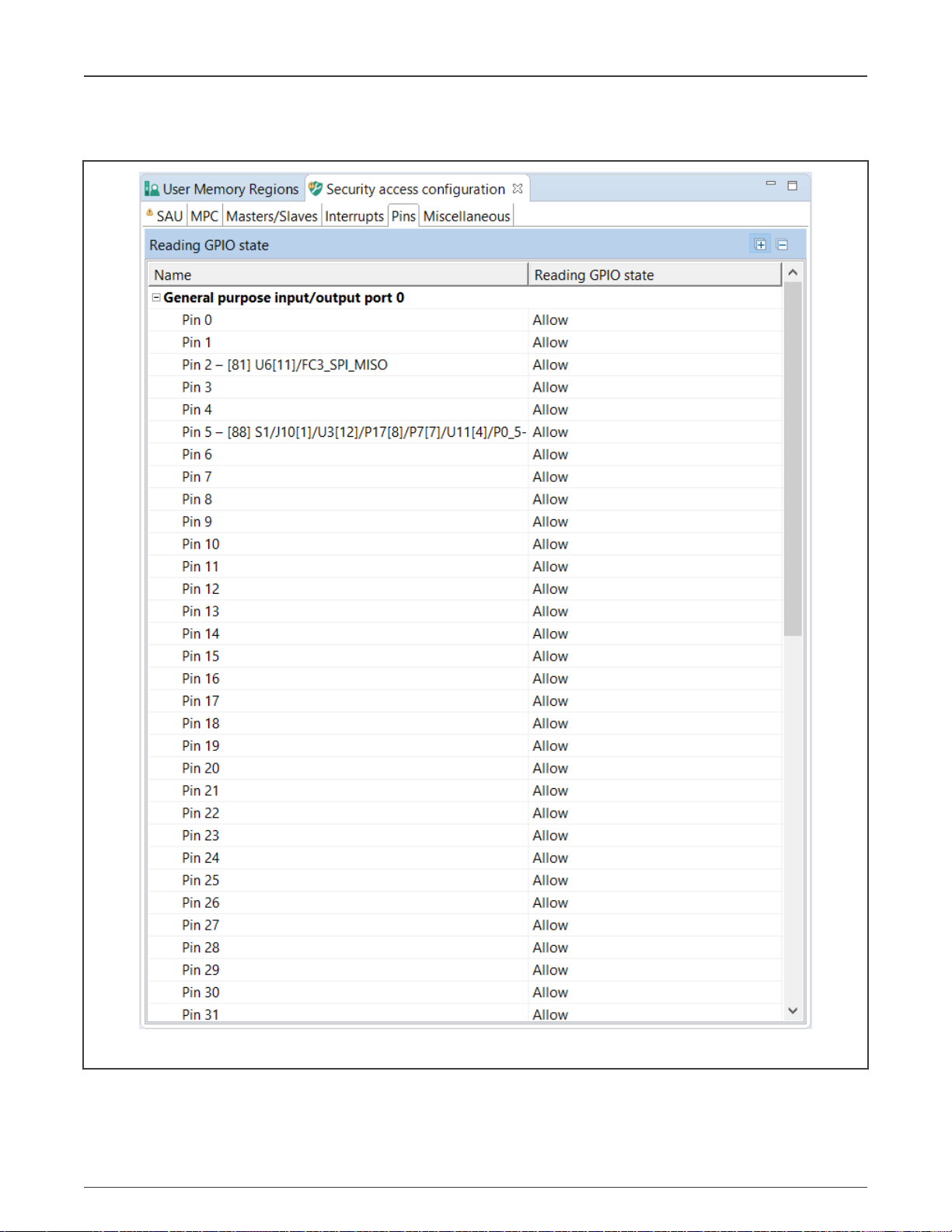The width and height of the screenshot is (952, 1232).
Task: Click the User Memory Regions tab icon
Action: (x=152, y=189)
